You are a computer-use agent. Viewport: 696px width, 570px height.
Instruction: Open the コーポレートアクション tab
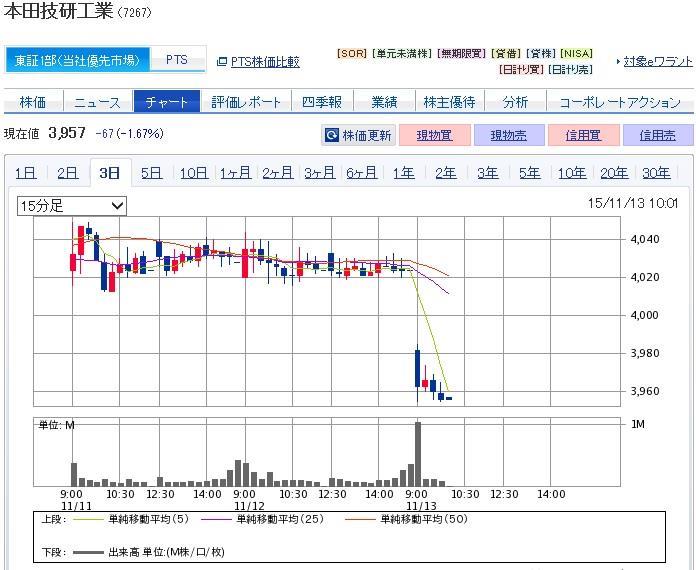620,102
